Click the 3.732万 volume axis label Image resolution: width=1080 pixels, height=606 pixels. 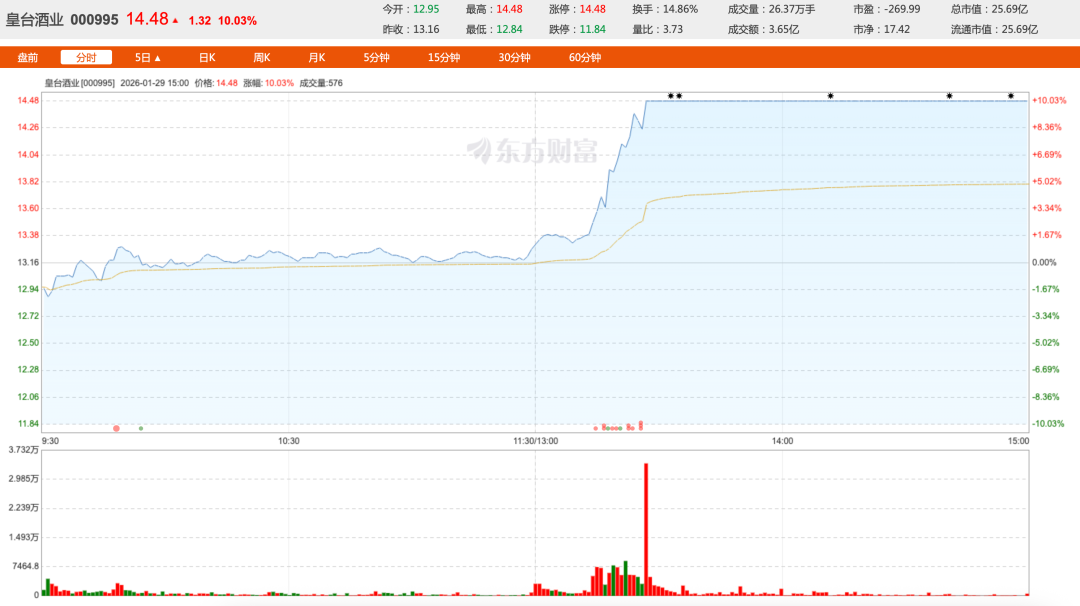[23, 450]
